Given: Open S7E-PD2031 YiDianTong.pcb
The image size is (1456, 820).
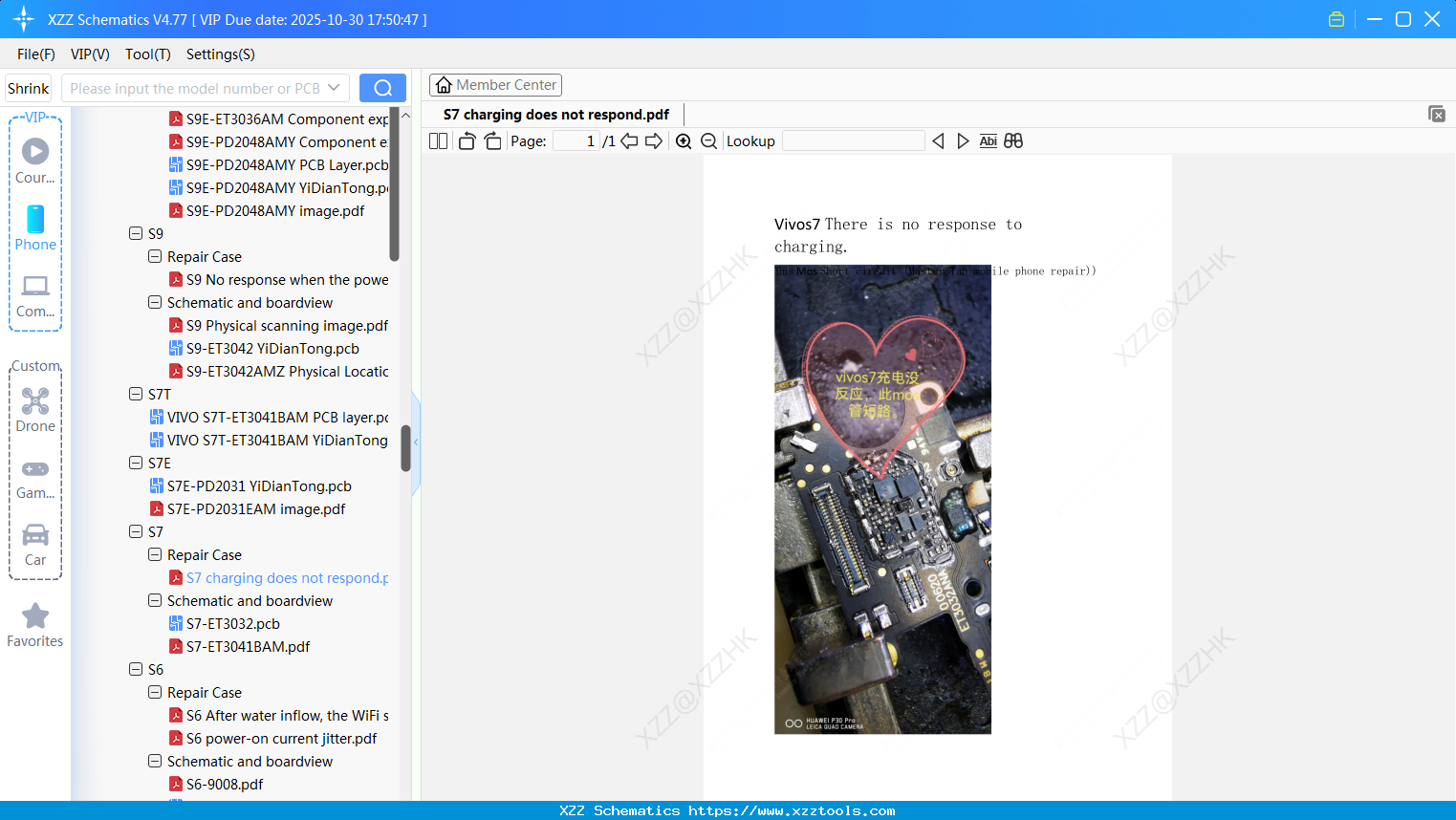Looking at the screenshot, I should coord(250,486).
